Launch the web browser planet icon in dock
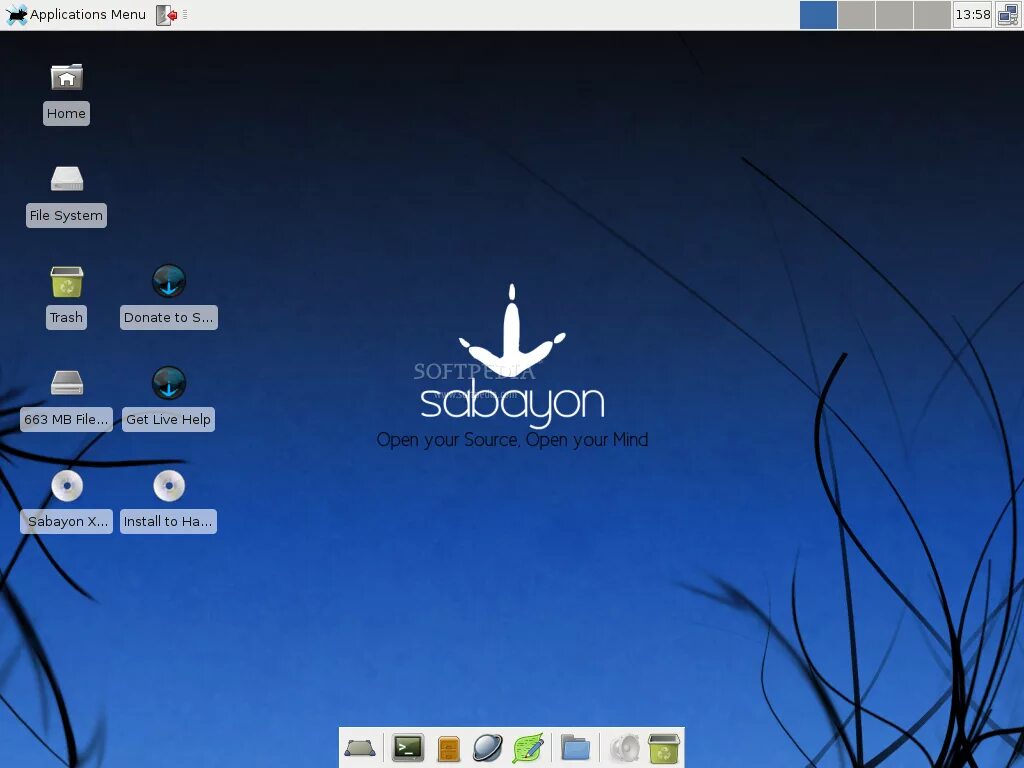This screenshot has height=768, width=1024. click(x=488, y=748)
